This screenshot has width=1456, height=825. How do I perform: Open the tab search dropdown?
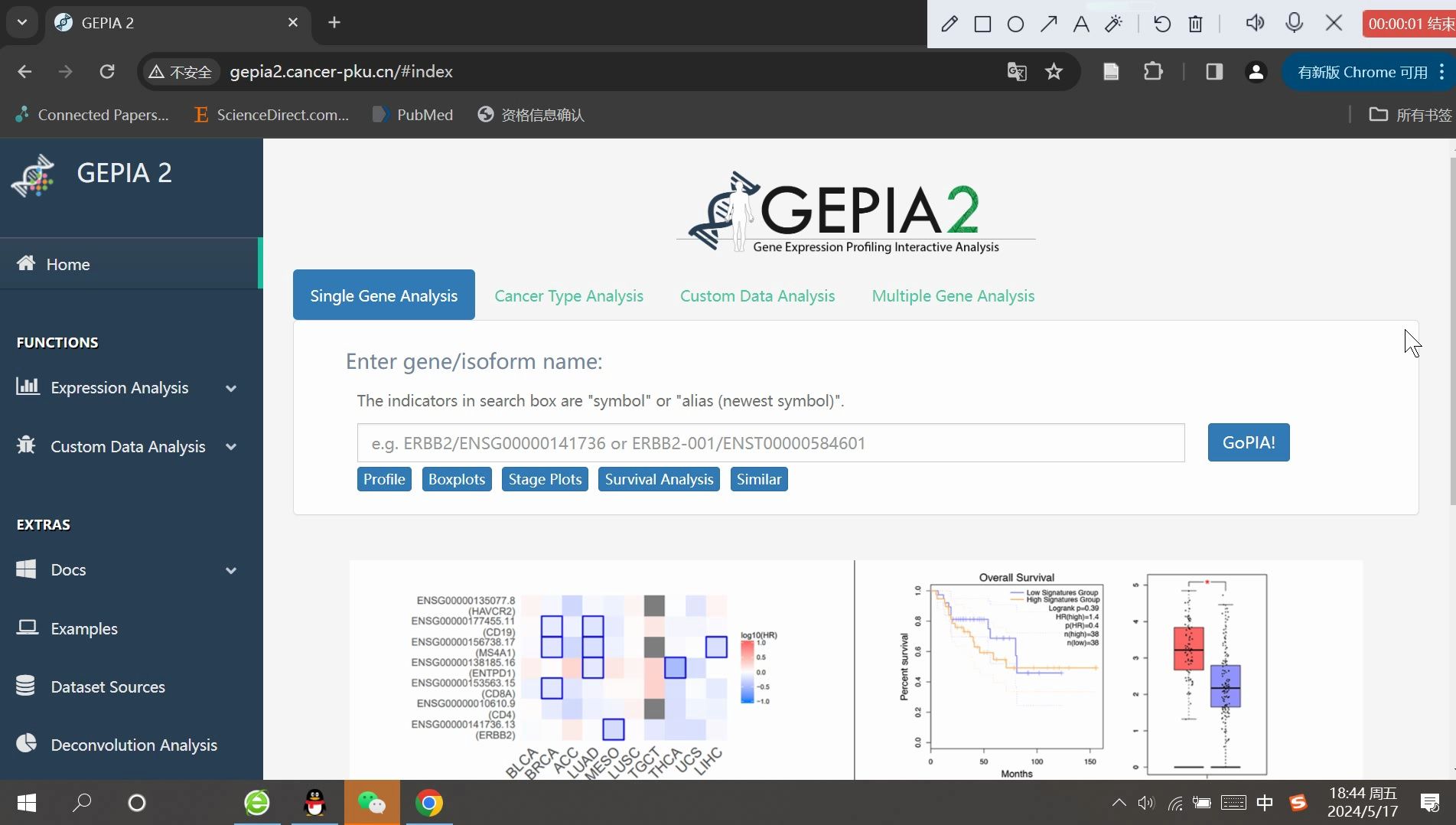click(x=22, y=22)
